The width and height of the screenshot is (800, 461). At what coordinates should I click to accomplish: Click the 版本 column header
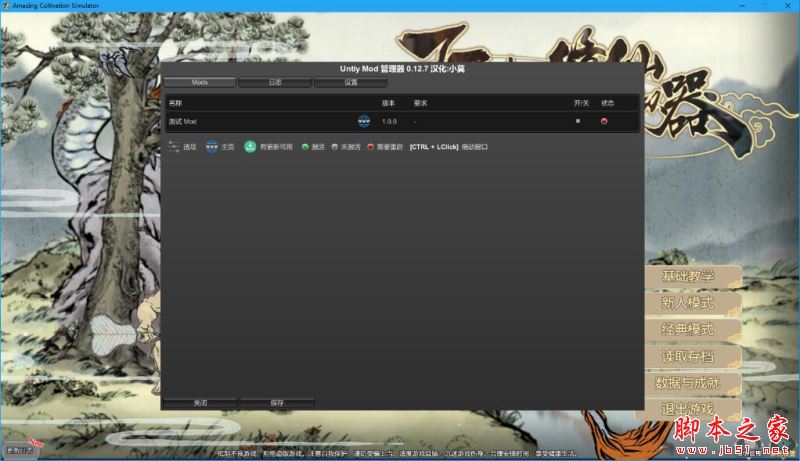[x=388, y=103]
